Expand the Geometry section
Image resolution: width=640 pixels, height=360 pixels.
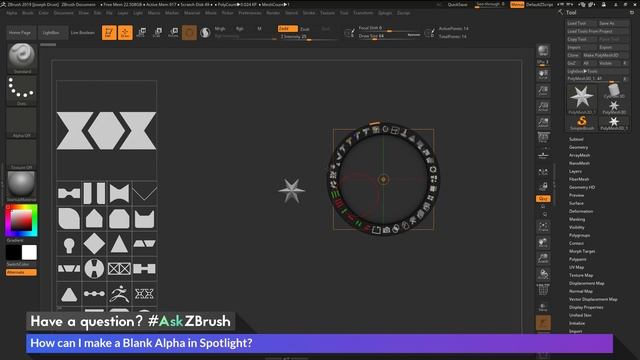pos(578,147)
